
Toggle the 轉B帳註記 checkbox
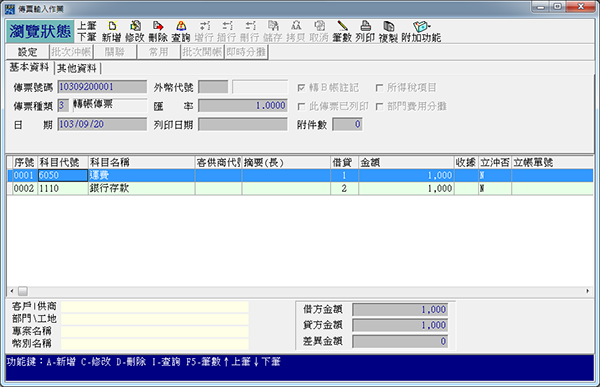coord(302,88)
